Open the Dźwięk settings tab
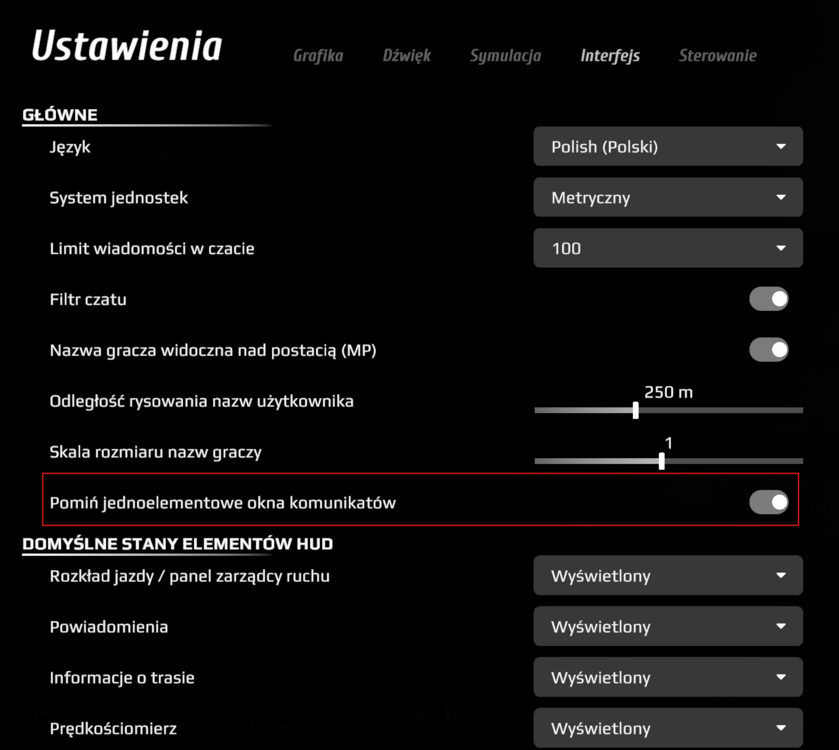 [x=406, y=56]
